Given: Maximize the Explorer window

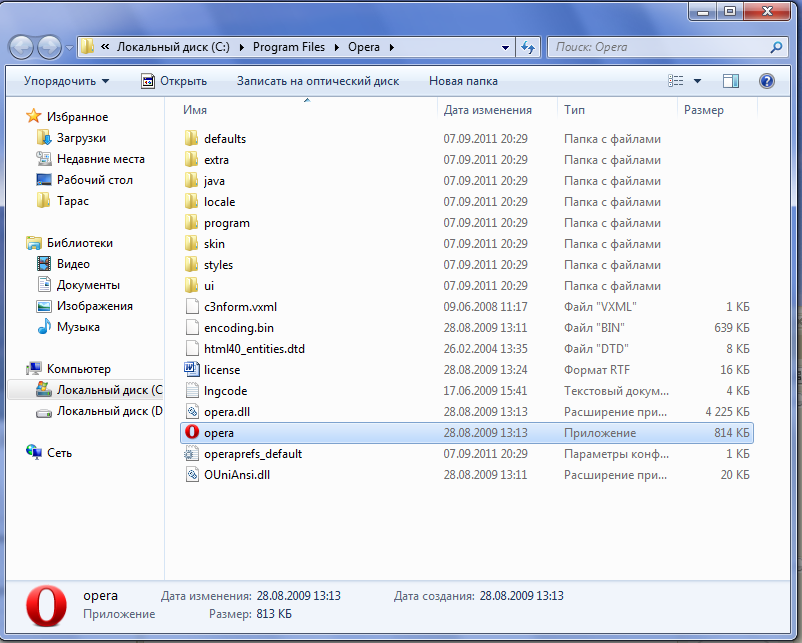Looking at the screenshot, I should 730,11.
